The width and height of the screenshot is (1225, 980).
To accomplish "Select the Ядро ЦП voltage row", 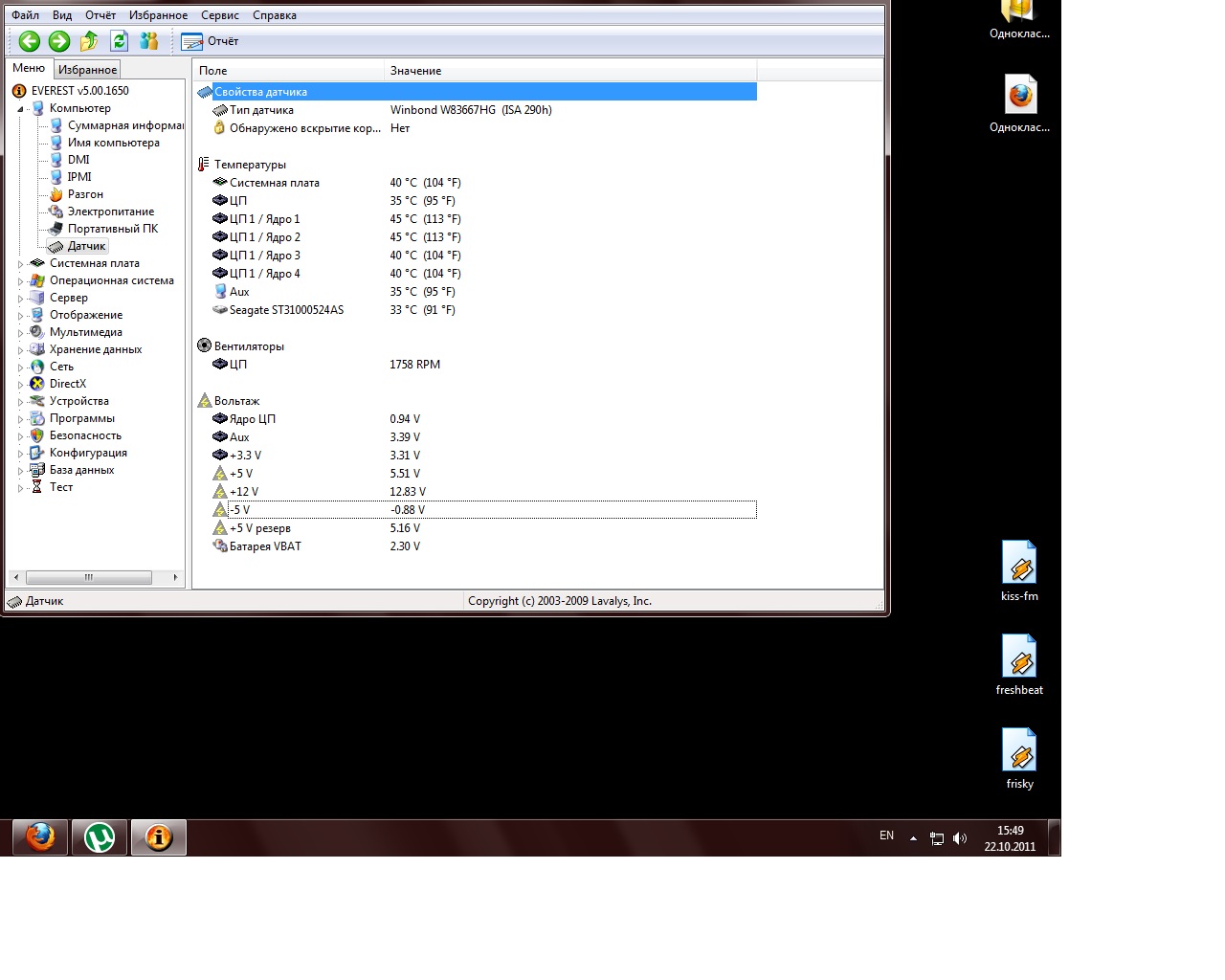I will coord(476,419).
